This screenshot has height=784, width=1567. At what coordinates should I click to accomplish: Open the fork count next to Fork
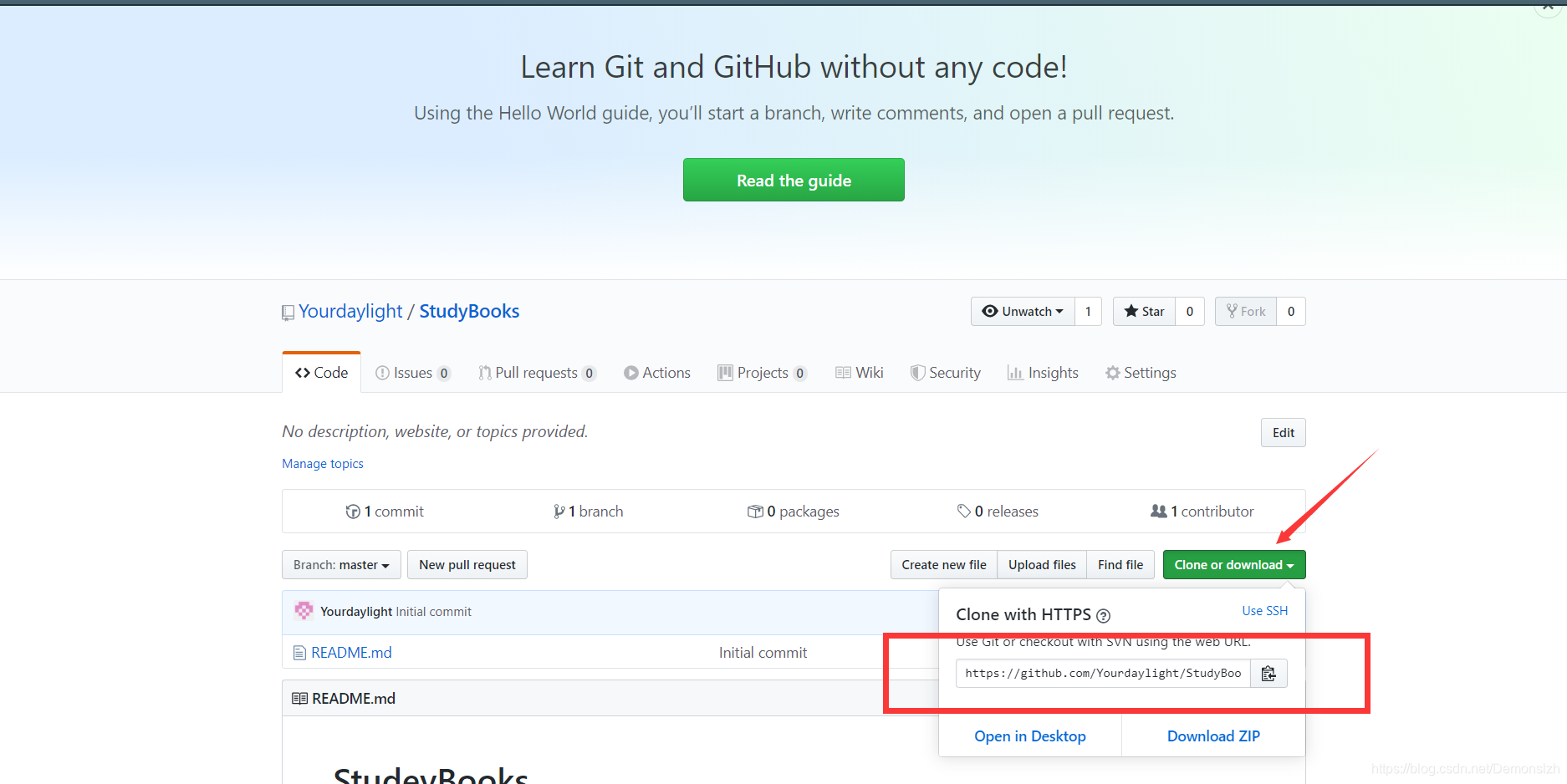[1291, 311]
